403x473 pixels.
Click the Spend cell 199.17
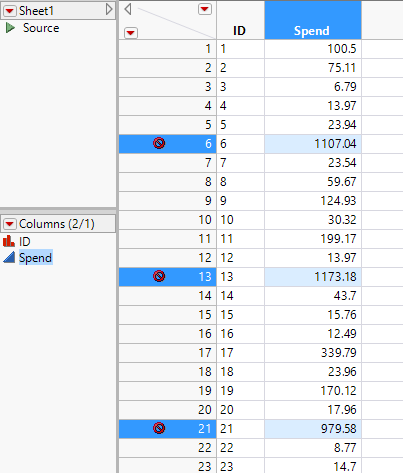pyautogui.click(x=313, y=239)
